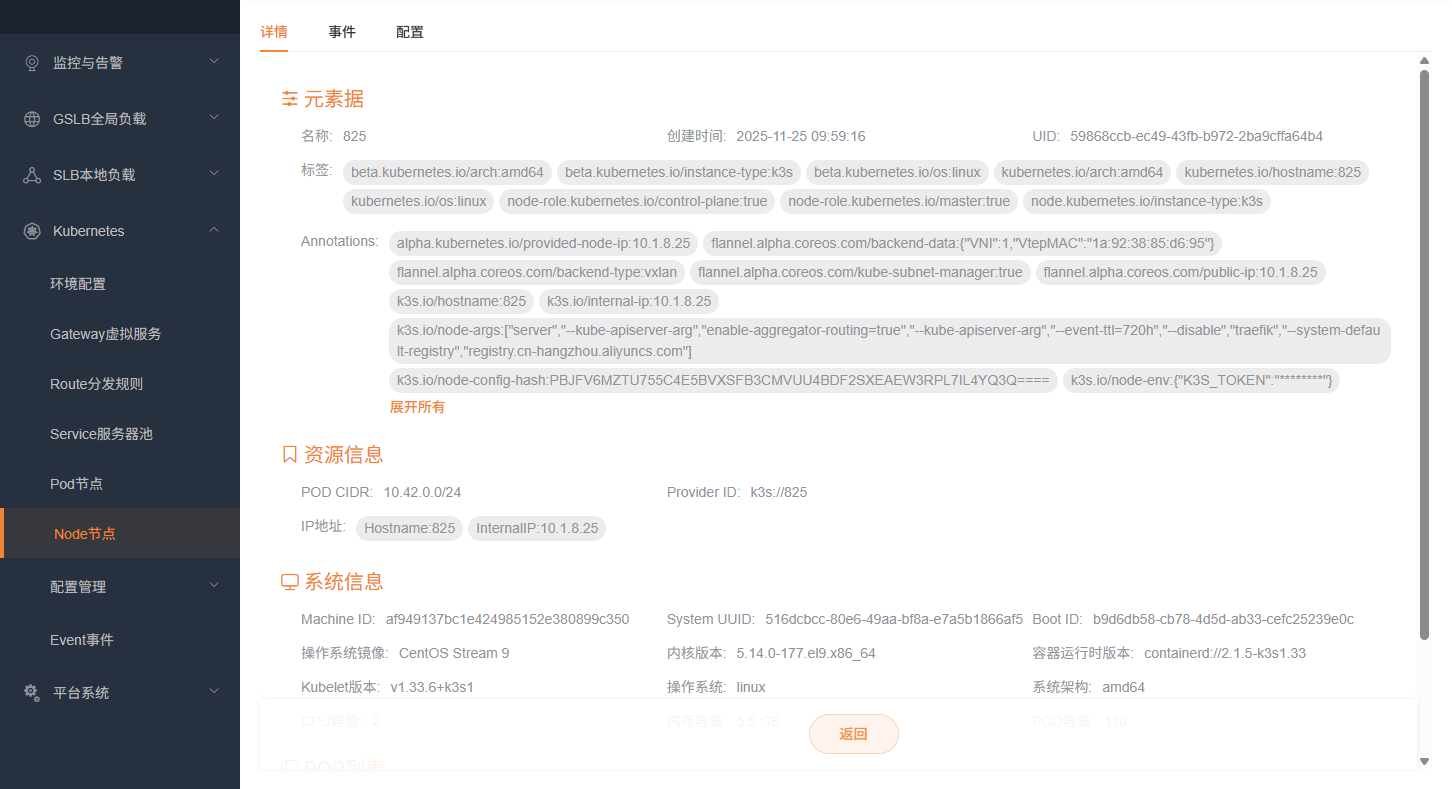
Task: Expand the 配置管理 submenu chevron
Action: 214,586
